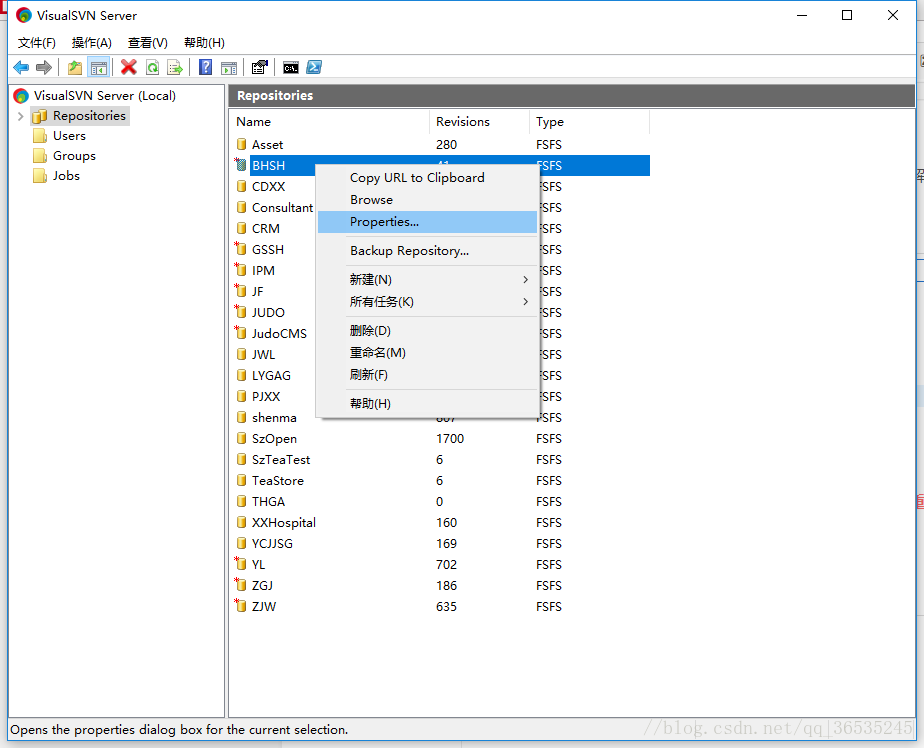924x748 pixels.
Task: Click the 1700 revisions value for SzOpen
Action: point(450,439)
